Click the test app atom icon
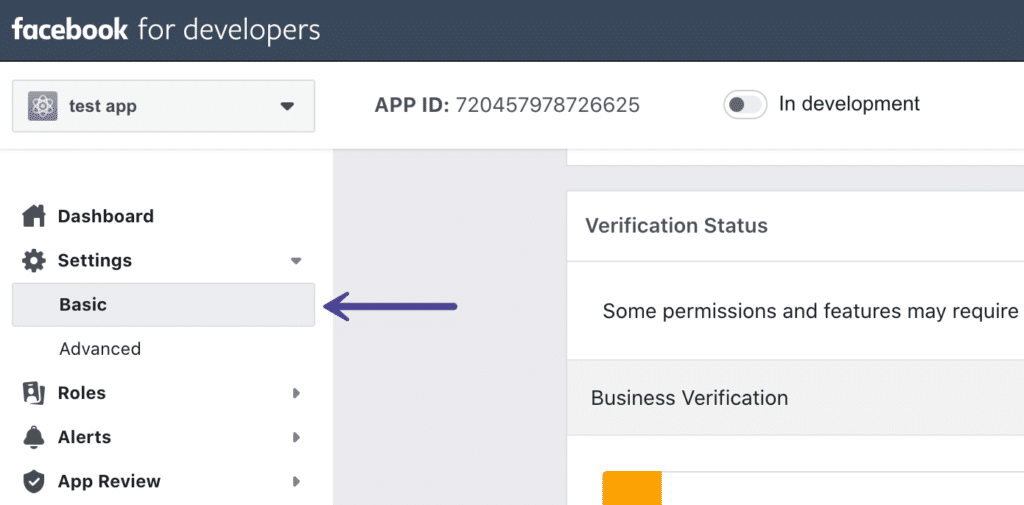 [x=42, y=106]
